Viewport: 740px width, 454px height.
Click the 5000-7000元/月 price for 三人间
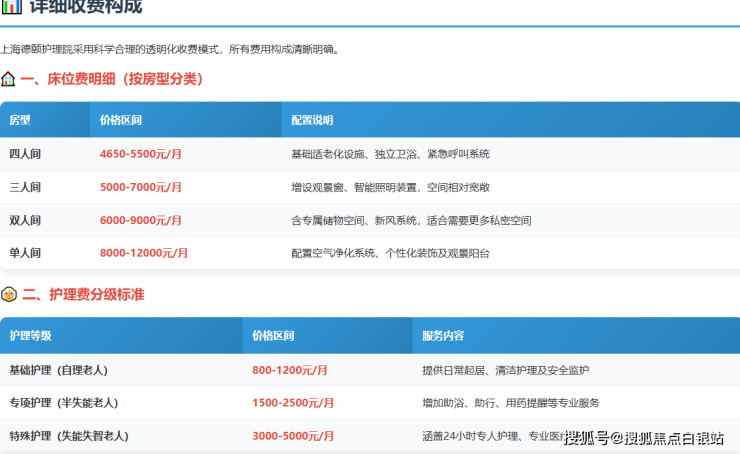tap(141, 187)
